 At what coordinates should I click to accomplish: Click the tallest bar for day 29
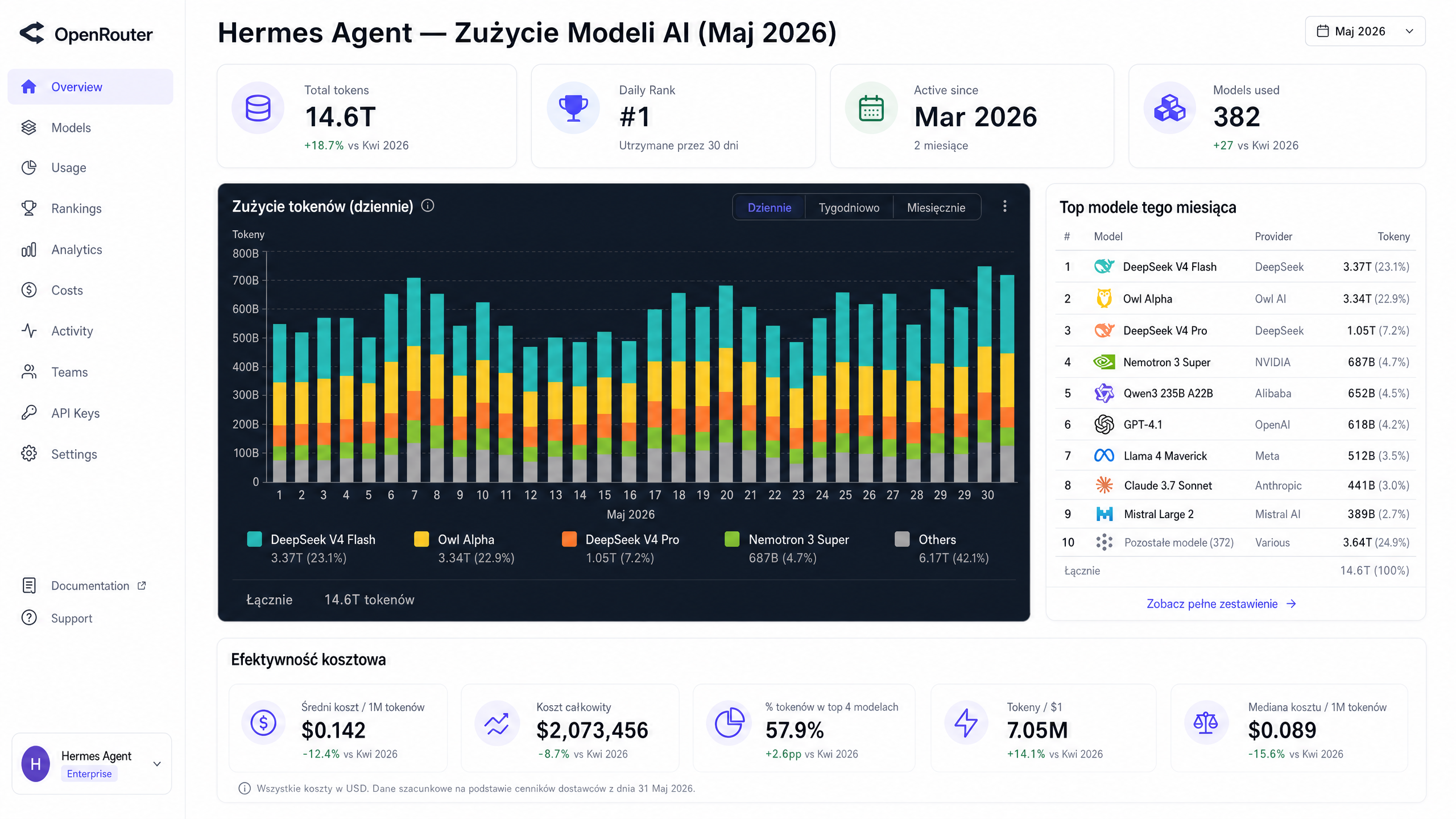tap(937, 386)
